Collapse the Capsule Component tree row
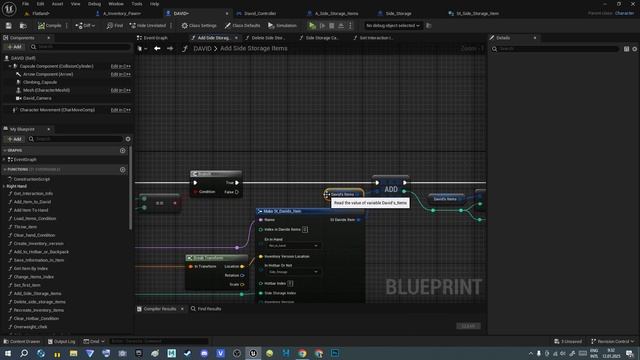 tap(10, 66)
